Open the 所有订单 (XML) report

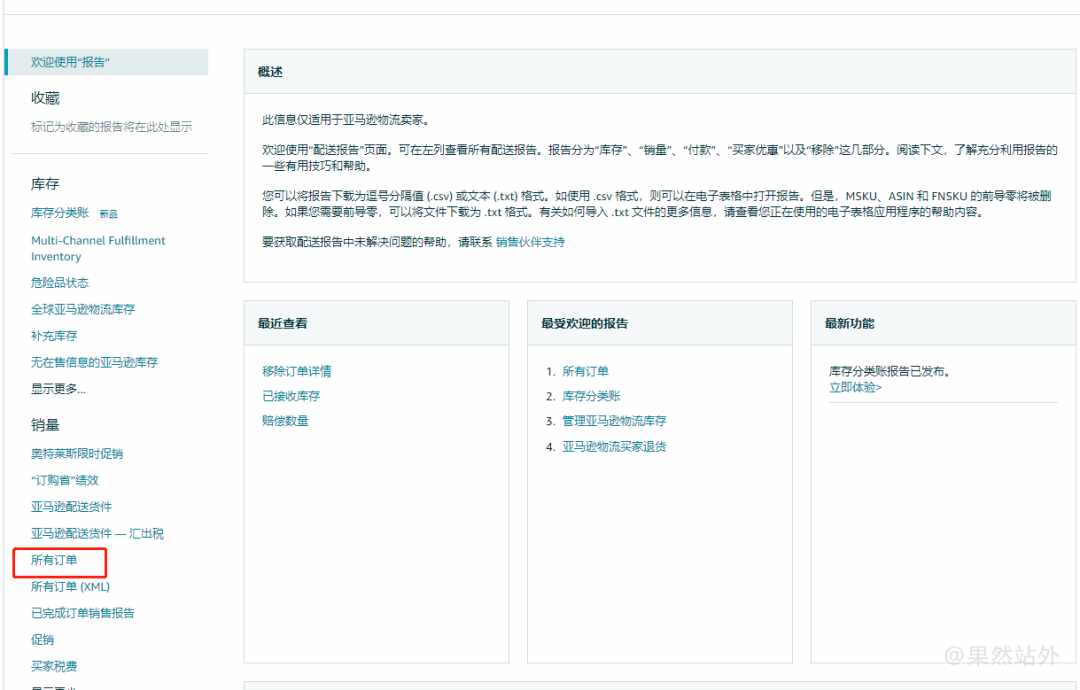pos(70,587)
